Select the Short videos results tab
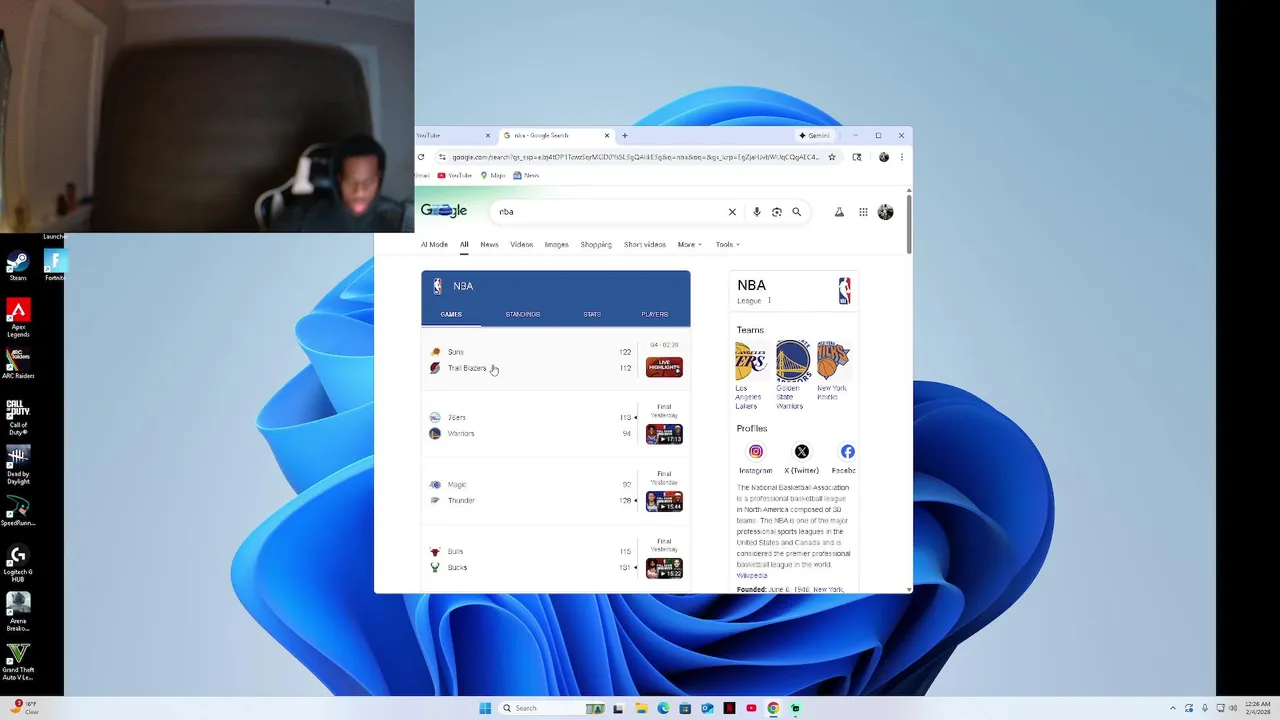This screenshot has width=1280, height=720. 645,244
